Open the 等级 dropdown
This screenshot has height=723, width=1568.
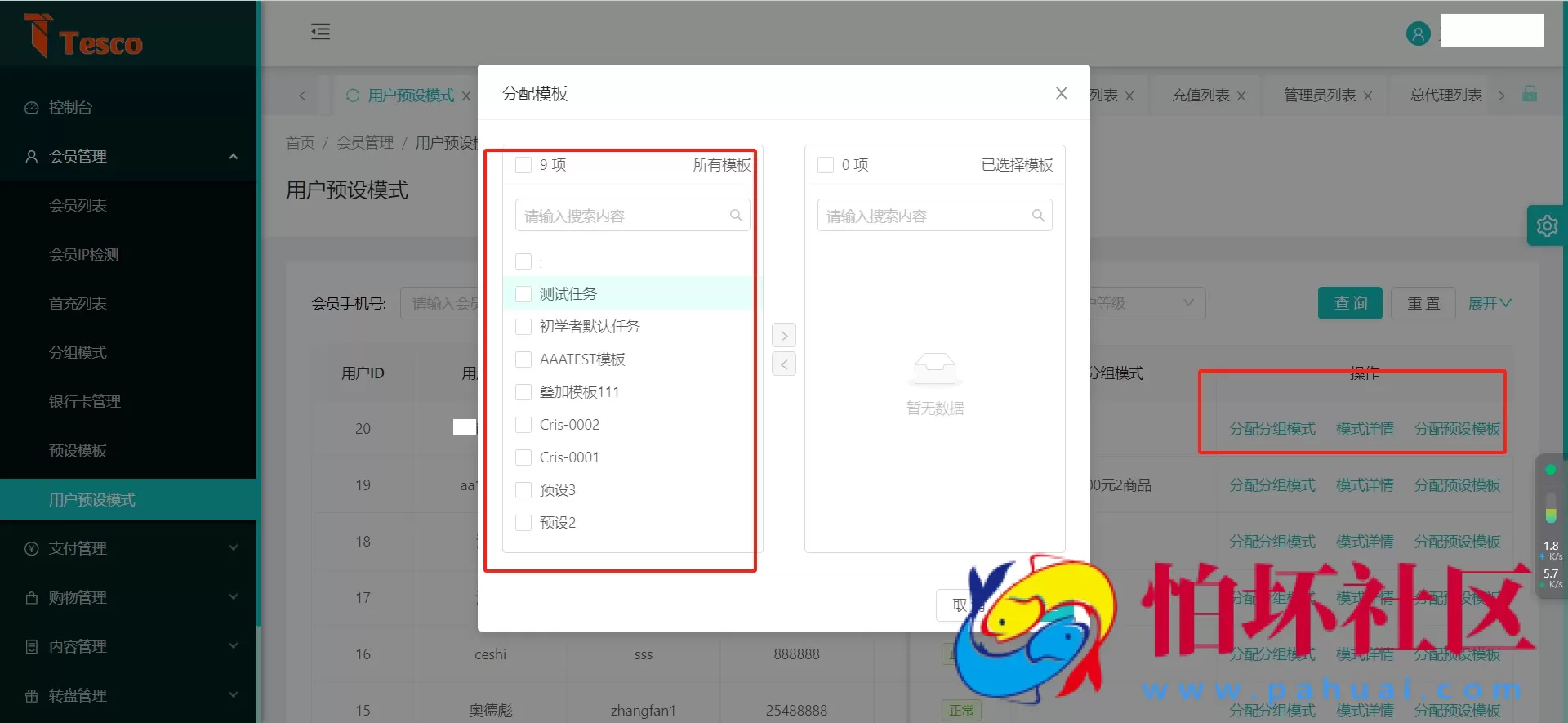pos(1147,303)
